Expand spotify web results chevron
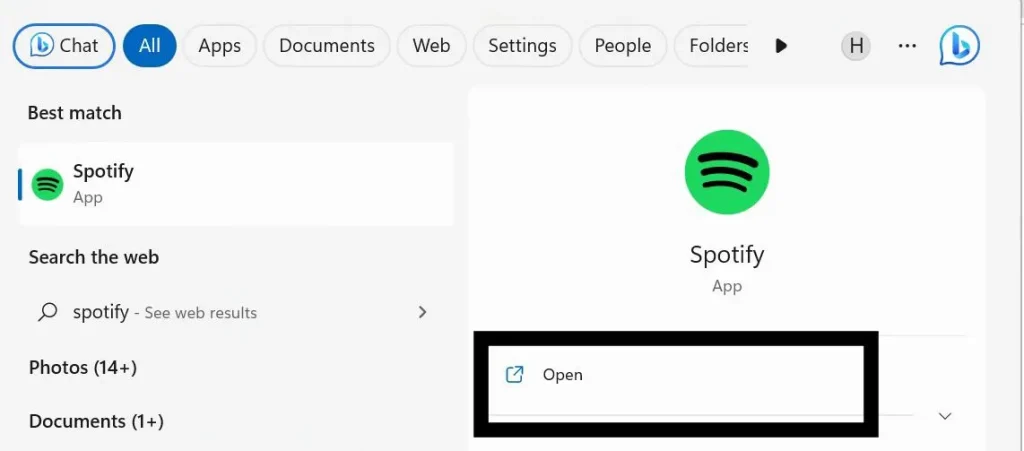The width and height of the screenshot is (1024, 451). [x=423, y=312]
